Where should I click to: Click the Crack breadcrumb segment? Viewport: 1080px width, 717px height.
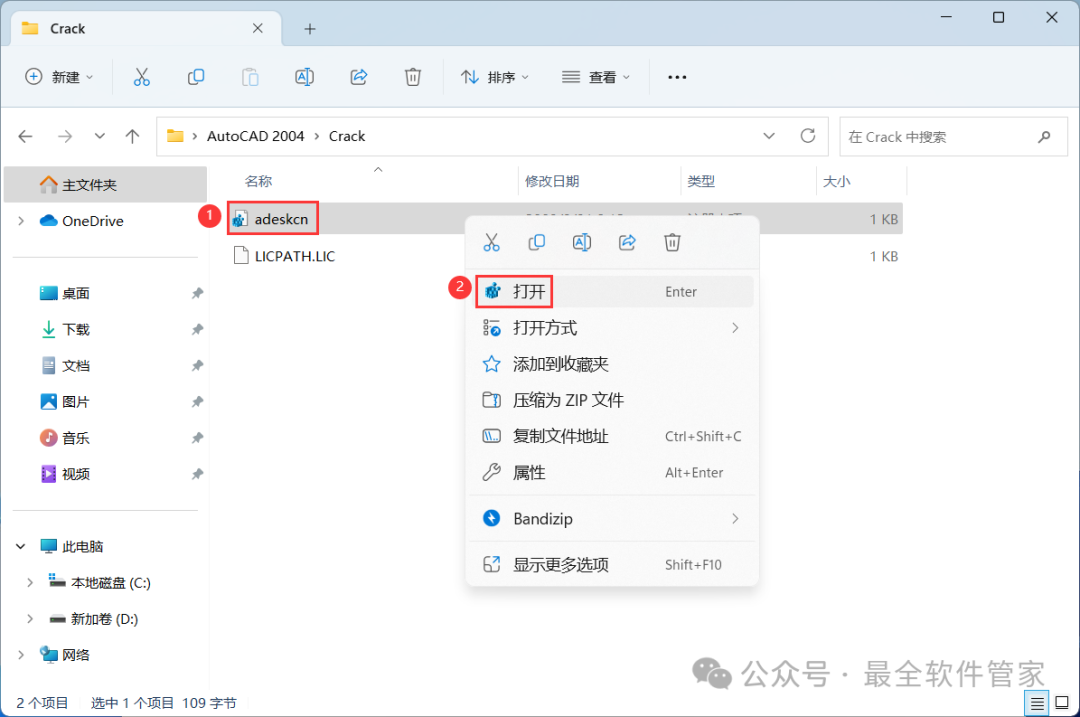point(346,136)
